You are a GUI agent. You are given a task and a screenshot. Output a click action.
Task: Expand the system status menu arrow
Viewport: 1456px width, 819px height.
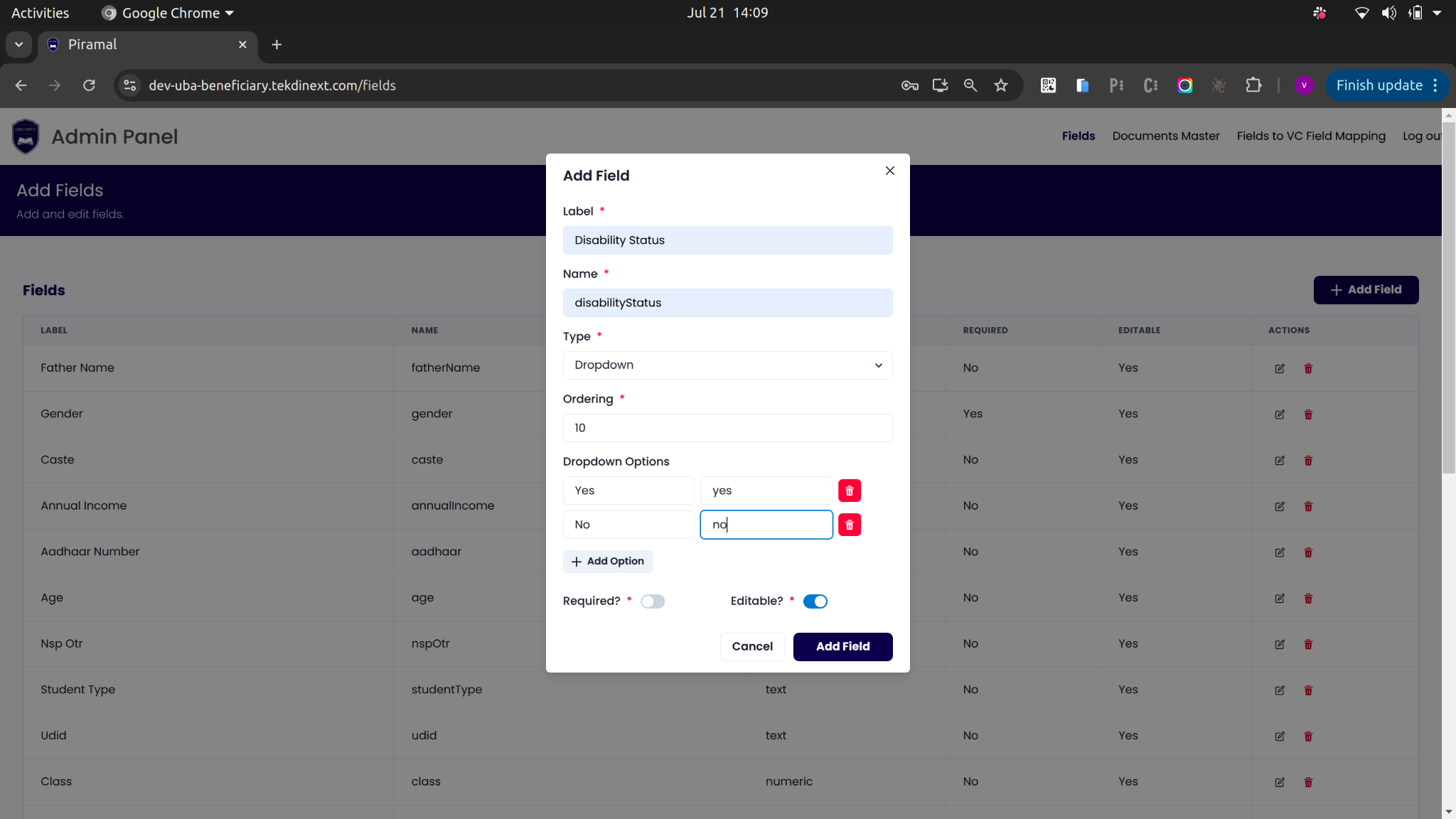point(1437,13)
